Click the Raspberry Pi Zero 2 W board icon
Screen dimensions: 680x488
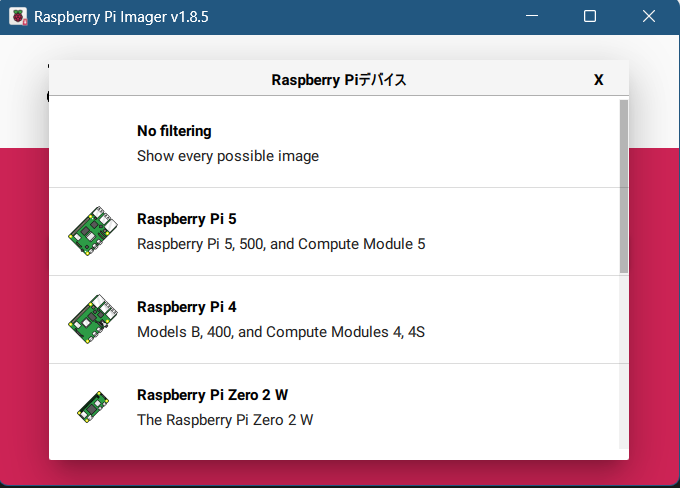pos(93,407)
